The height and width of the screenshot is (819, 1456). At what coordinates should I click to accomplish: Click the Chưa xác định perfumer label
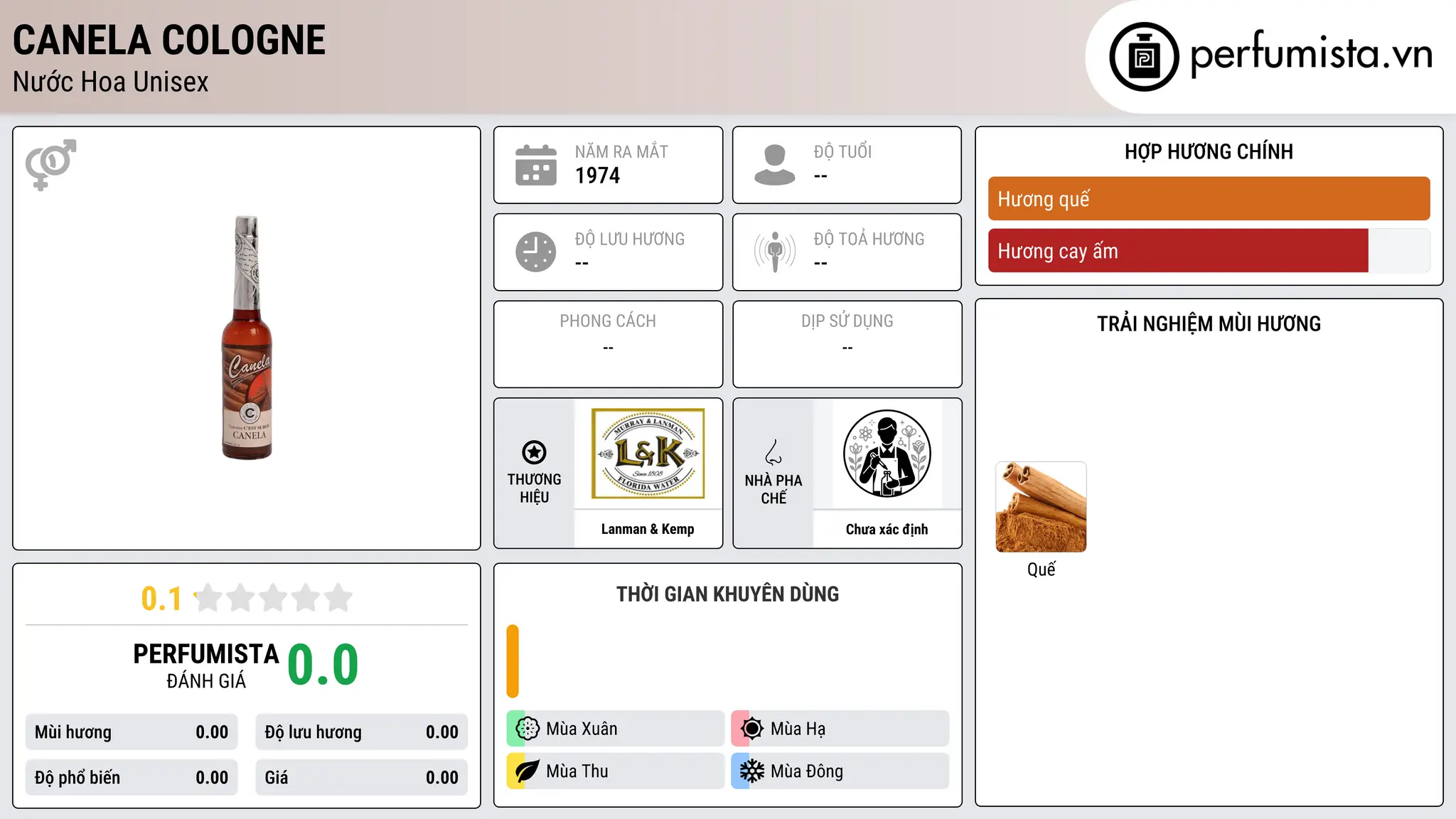(x=887, y=529)
